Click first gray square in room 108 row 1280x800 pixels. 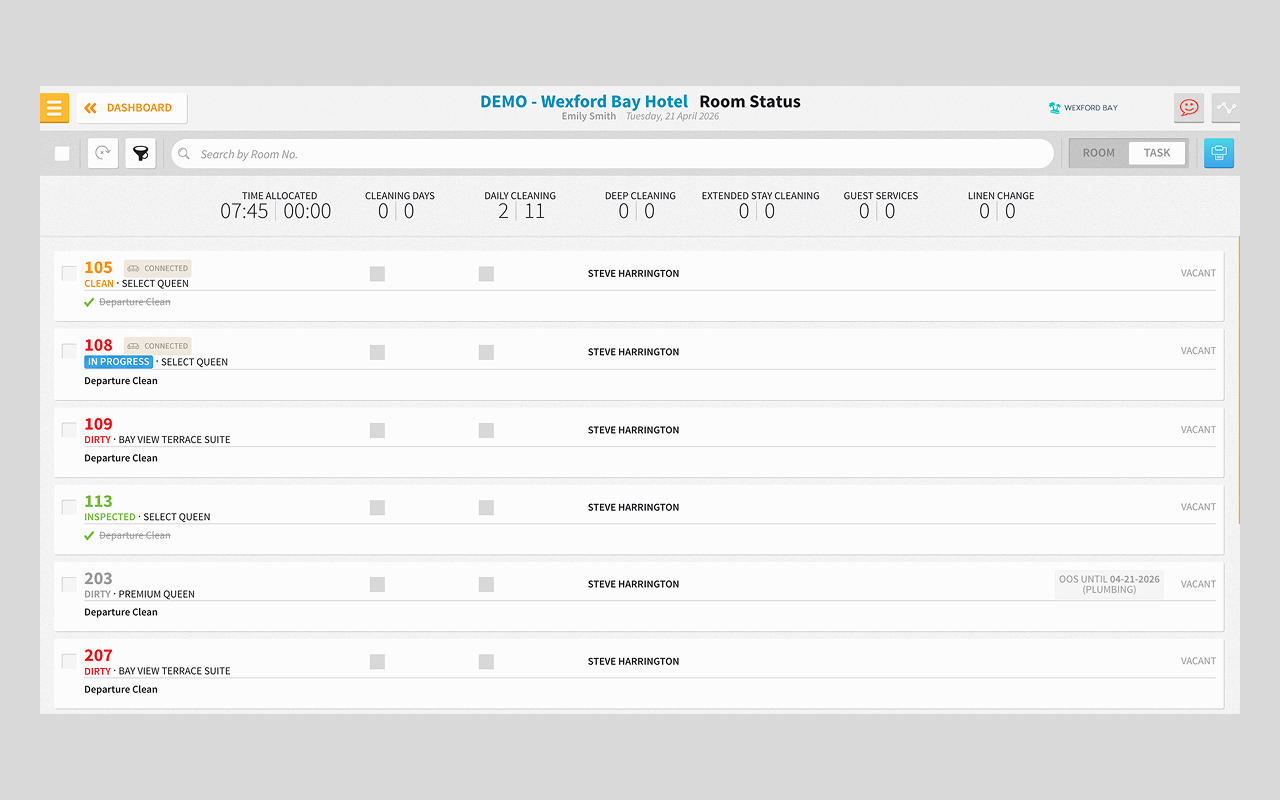tap(377, 352)
